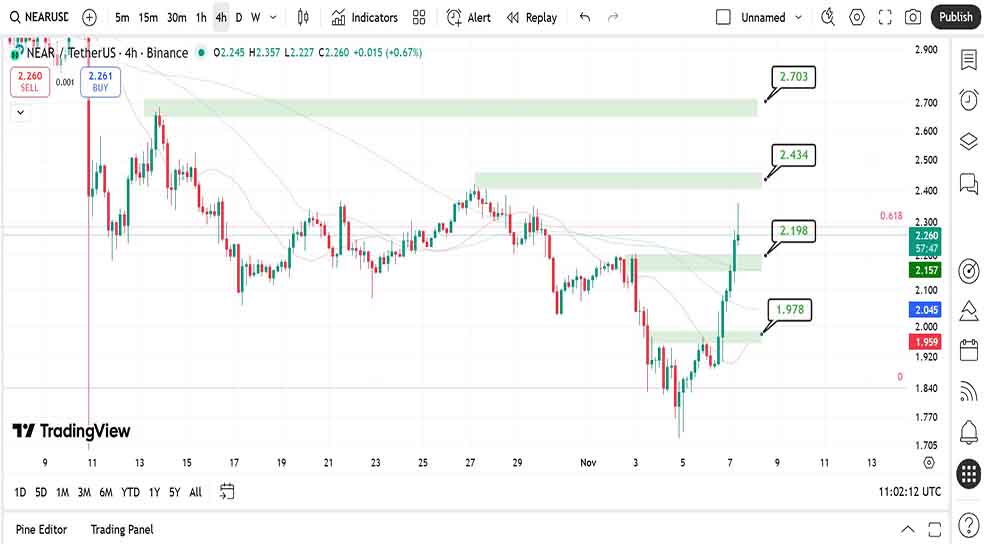Take a chart snapshot with camera icon
This screenshot has width=984, height=544.
(x=912, y=17)
